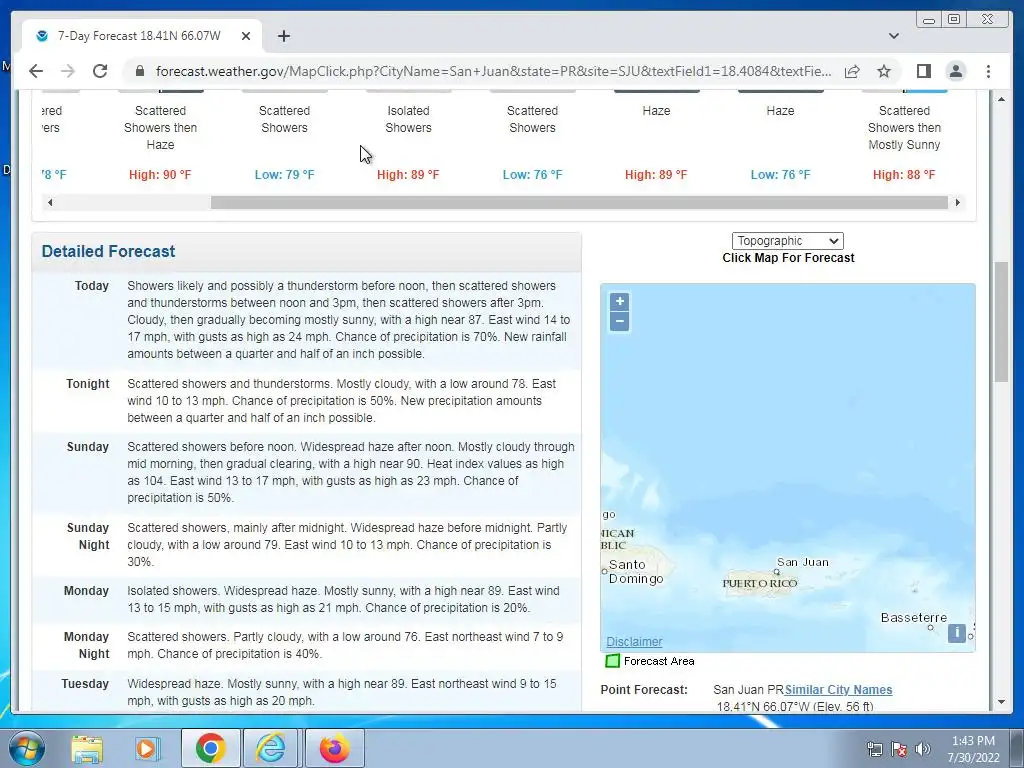Open the map Disclaimer link

634,642
